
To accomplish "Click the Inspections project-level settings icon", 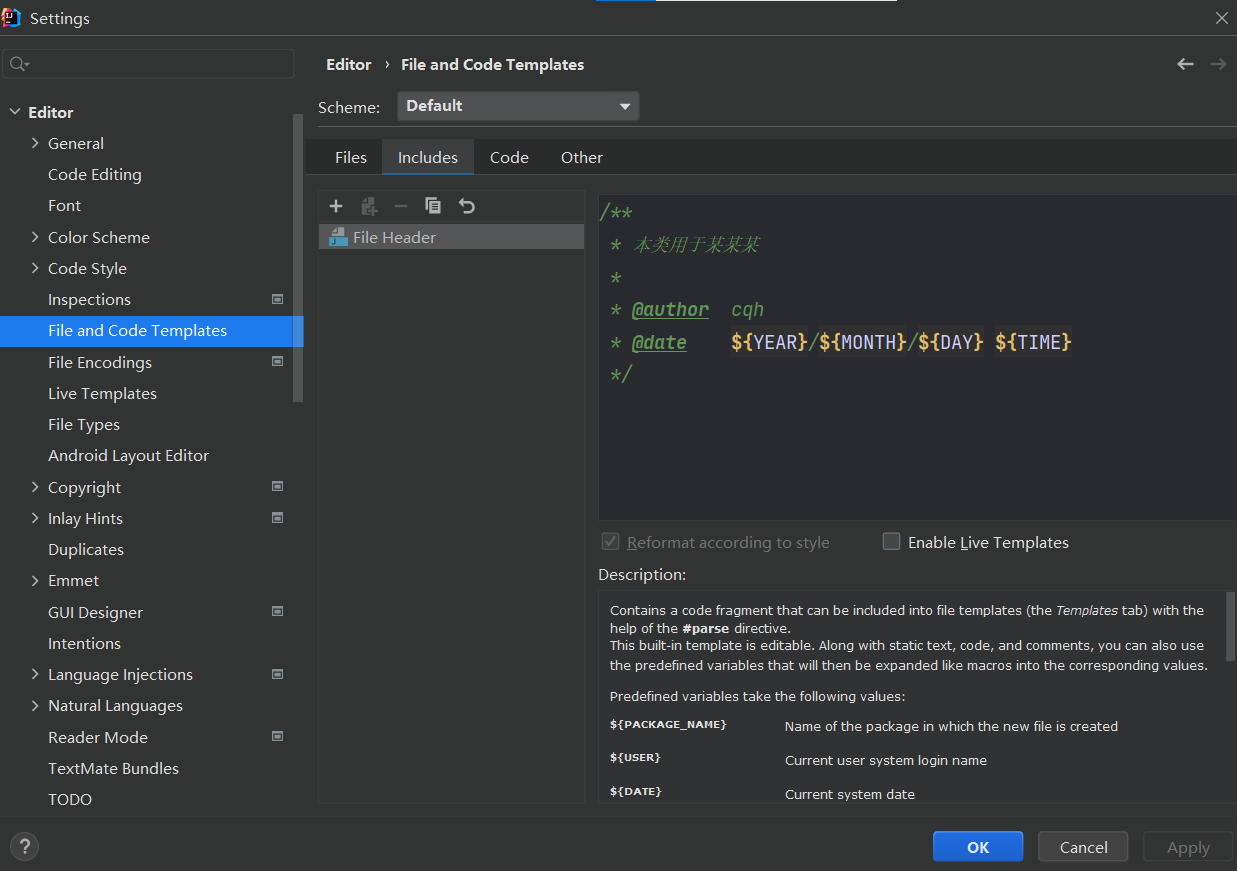I will coord(278,299).
